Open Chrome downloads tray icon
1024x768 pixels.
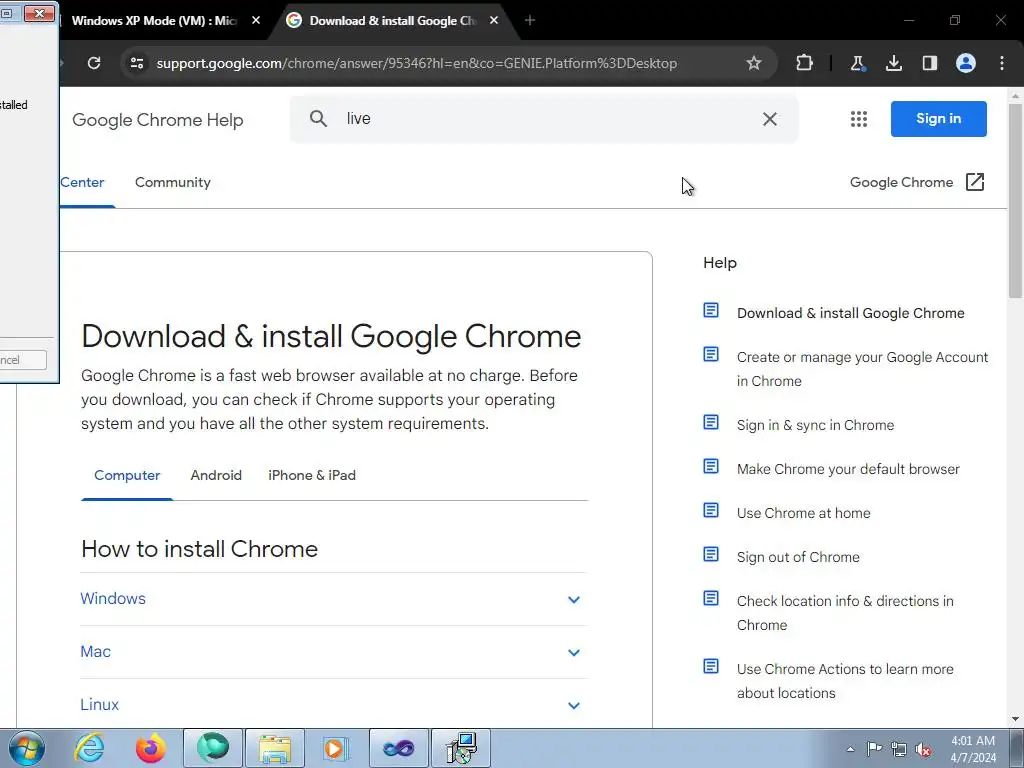tap(893, 63)
